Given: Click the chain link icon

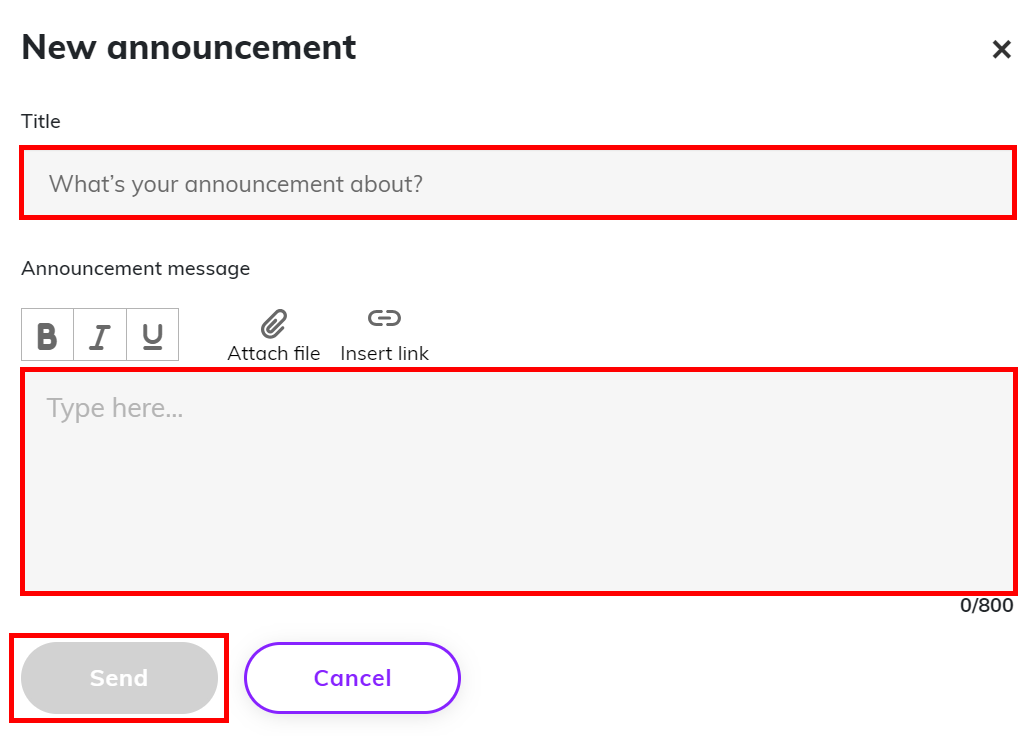Looking at the screenshot, I should (x=384, y=318).
